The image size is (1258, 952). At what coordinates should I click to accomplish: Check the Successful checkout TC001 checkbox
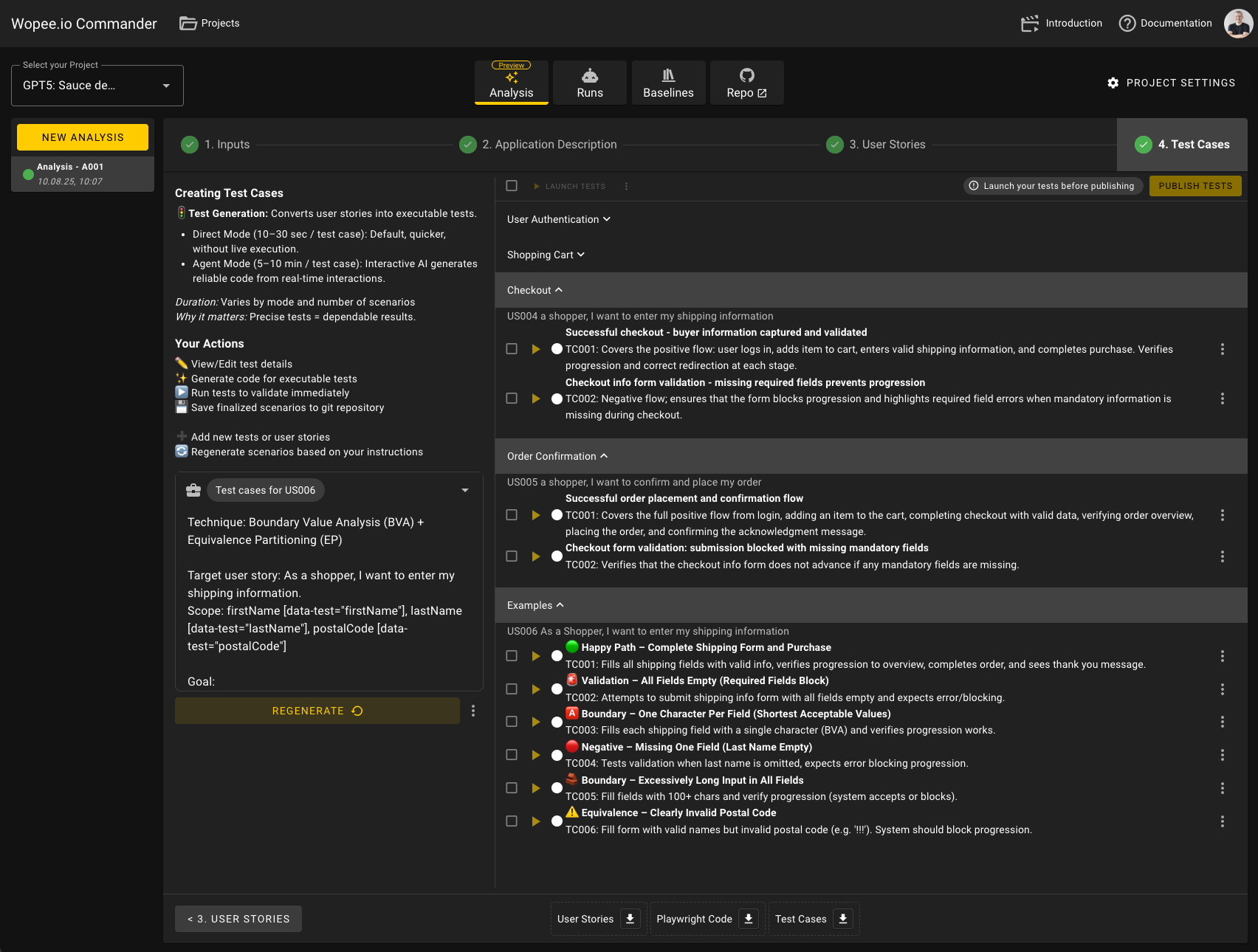512,349
